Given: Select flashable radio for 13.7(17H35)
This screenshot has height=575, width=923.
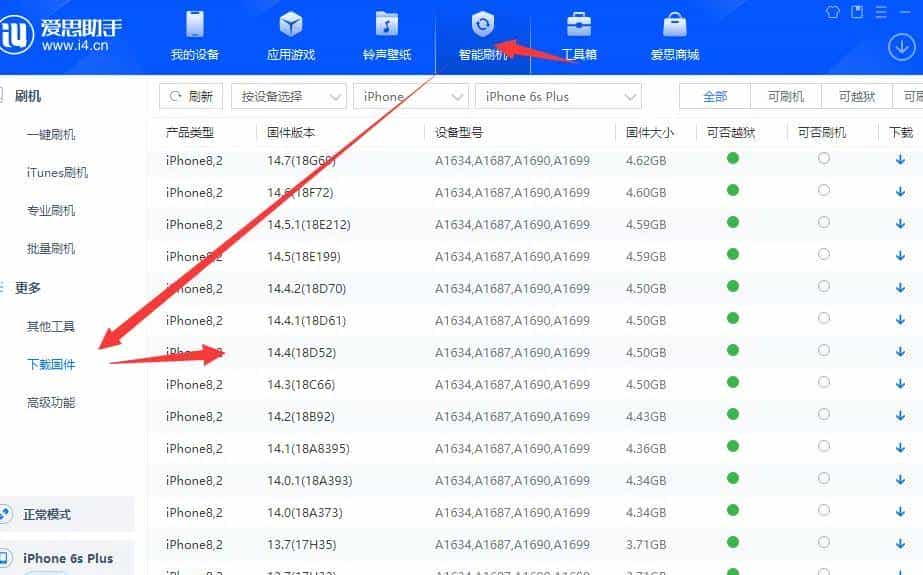Looking at the screenshot, I should tap(824, 542).
